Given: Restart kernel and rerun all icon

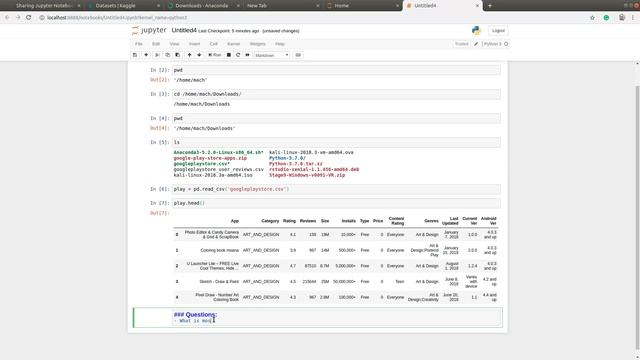Looking at the screenshot, I should [x=247, y=55].
